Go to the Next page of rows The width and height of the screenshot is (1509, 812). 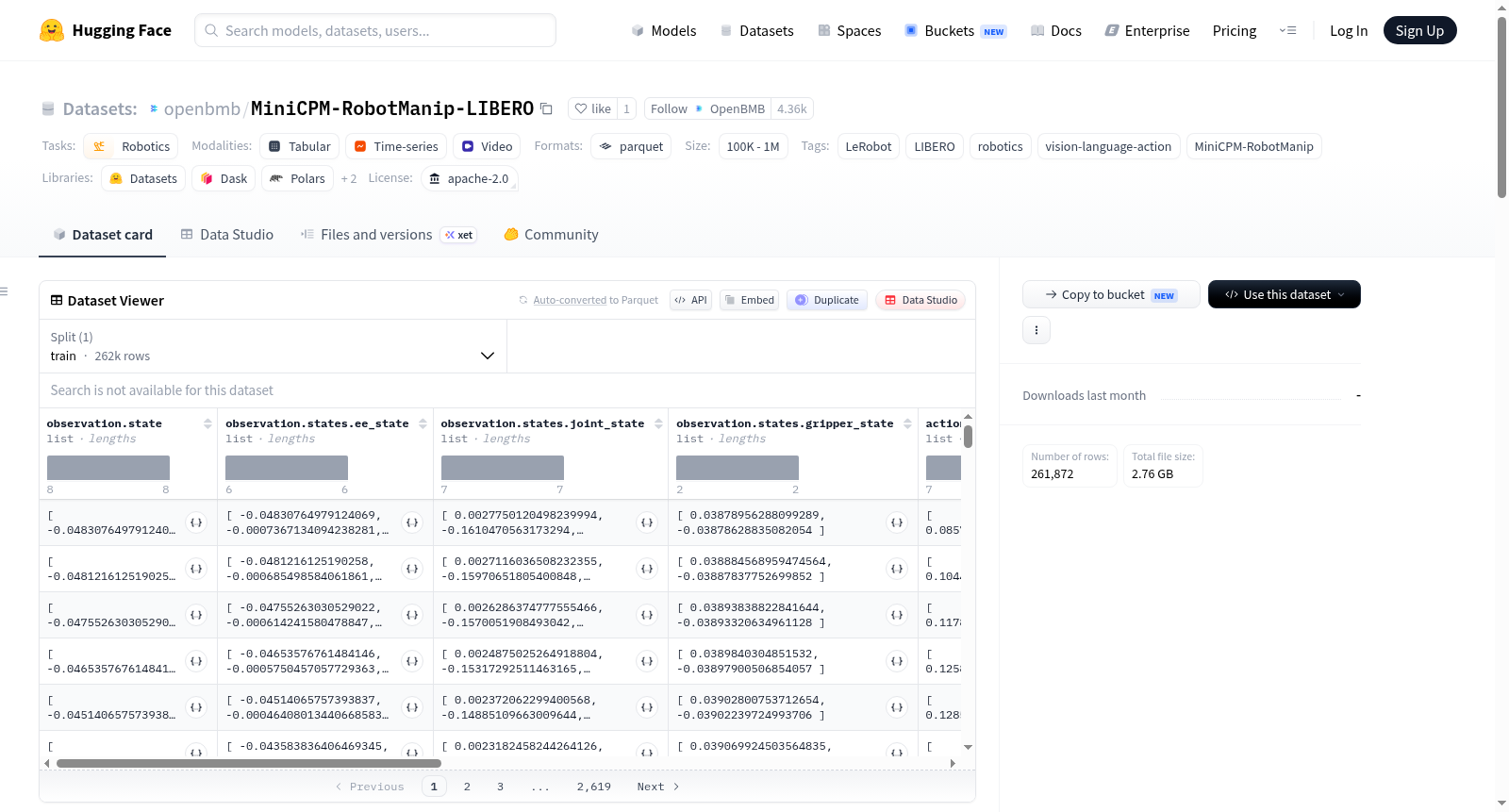click(658, 787)
